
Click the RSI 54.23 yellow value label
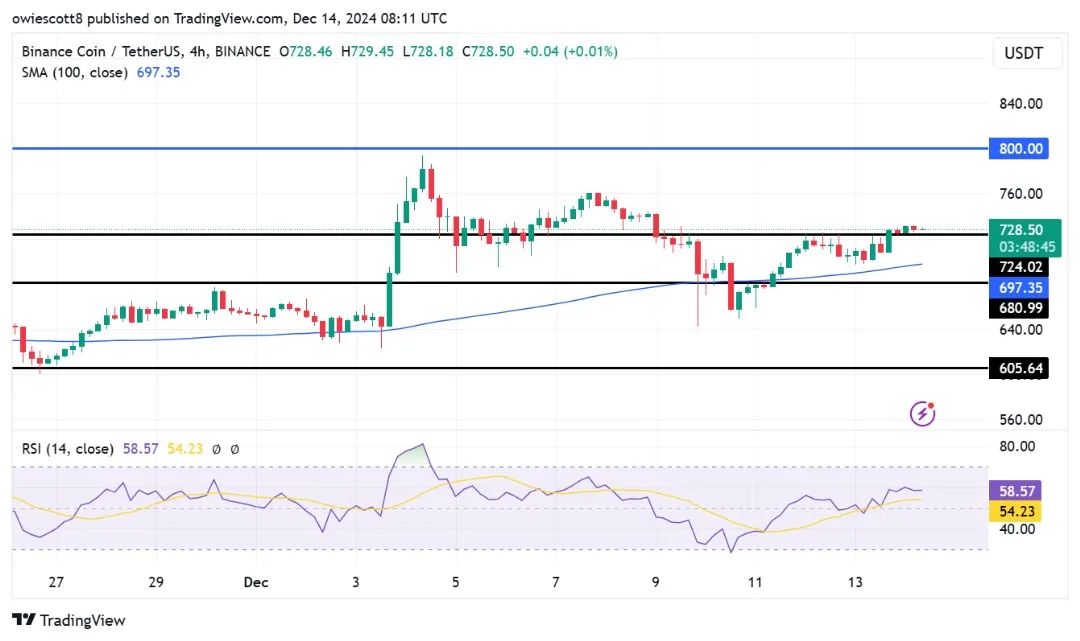1015,511
